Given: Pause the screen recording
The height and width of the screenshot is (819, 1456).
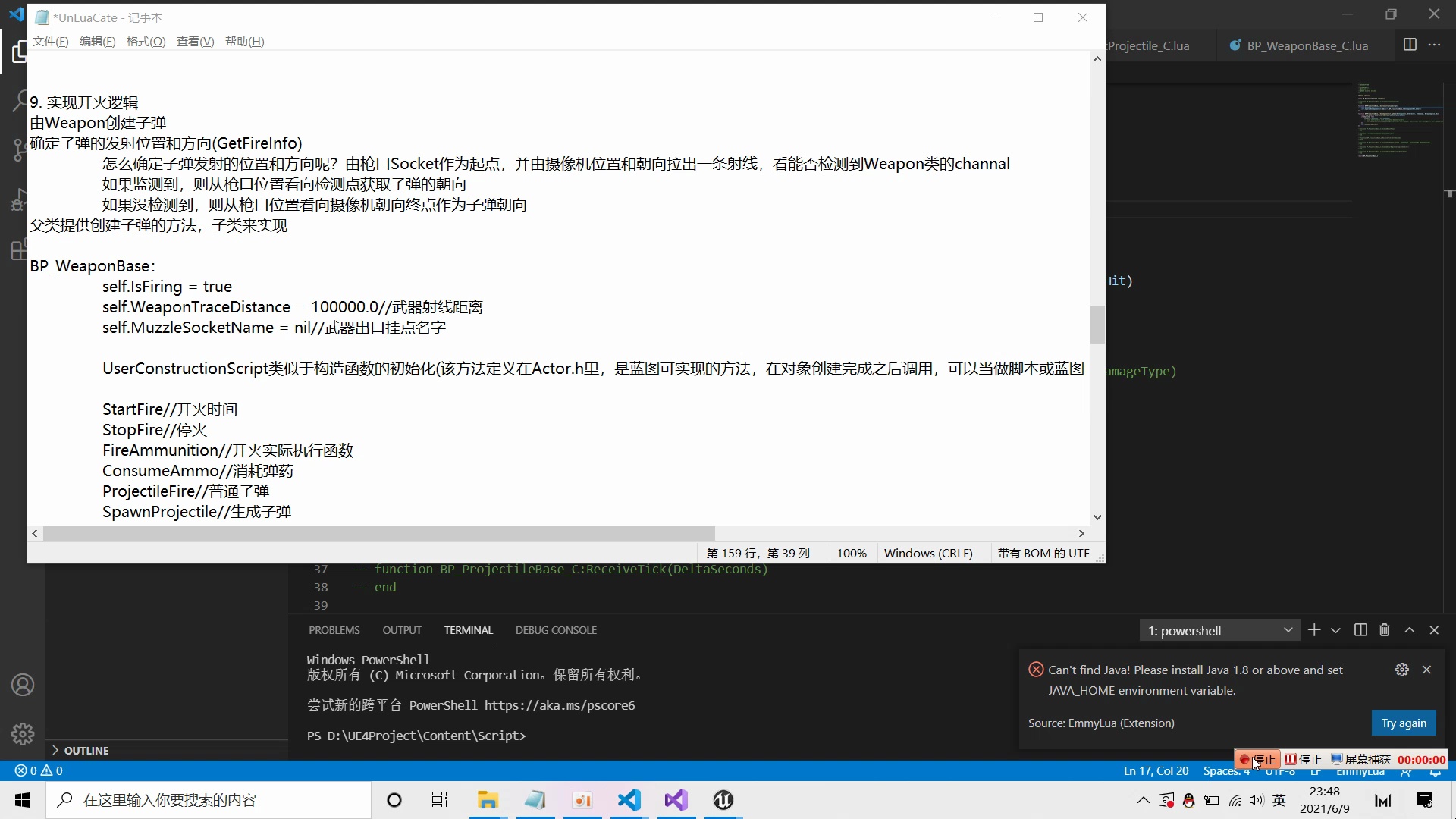Looking at the screenshot, I should 1303,759.
